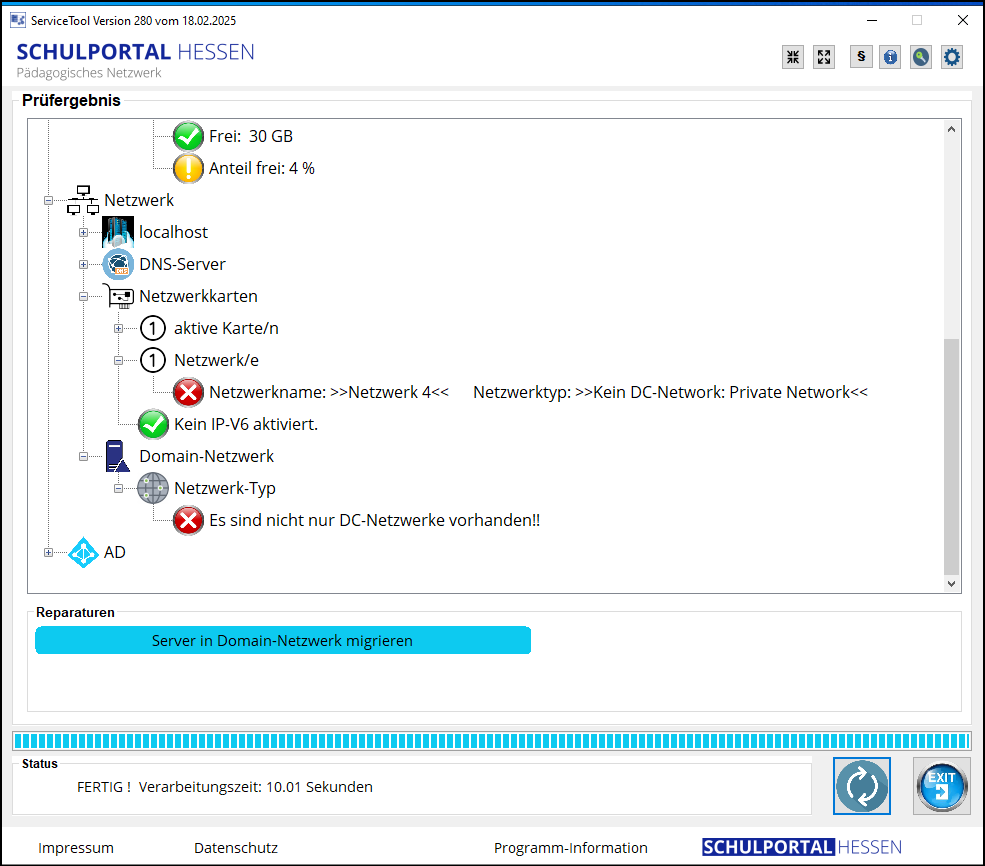Viewport: 985px width, 866px height.
Task: Open the Programm-Information link
Action: click(570, 848)
